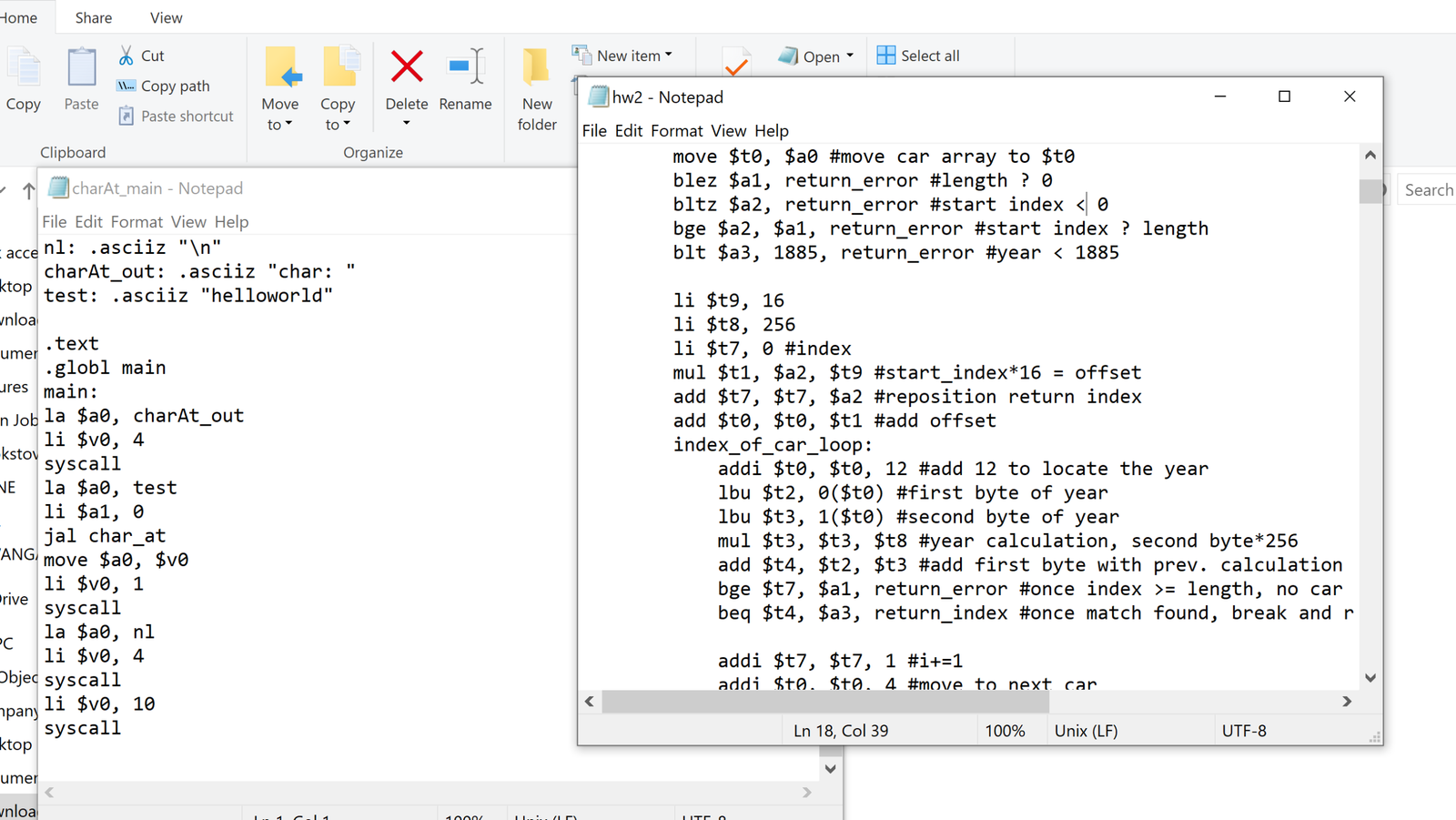Click the Cut scissors icon

(126, 56)
